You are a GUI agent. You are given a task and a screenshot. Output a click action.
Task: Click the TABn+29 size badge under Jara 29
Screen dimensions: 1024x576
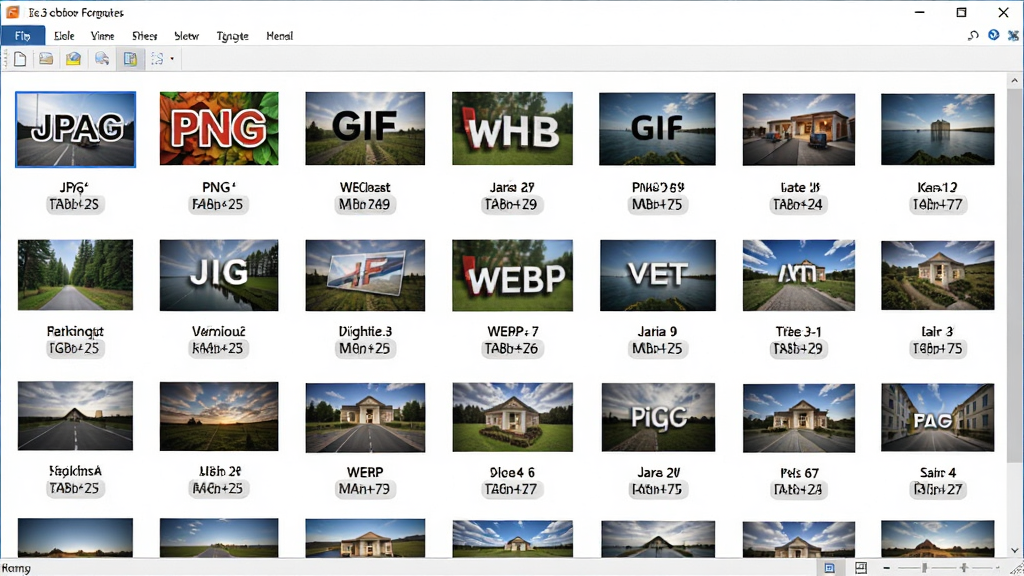(511, 204)
